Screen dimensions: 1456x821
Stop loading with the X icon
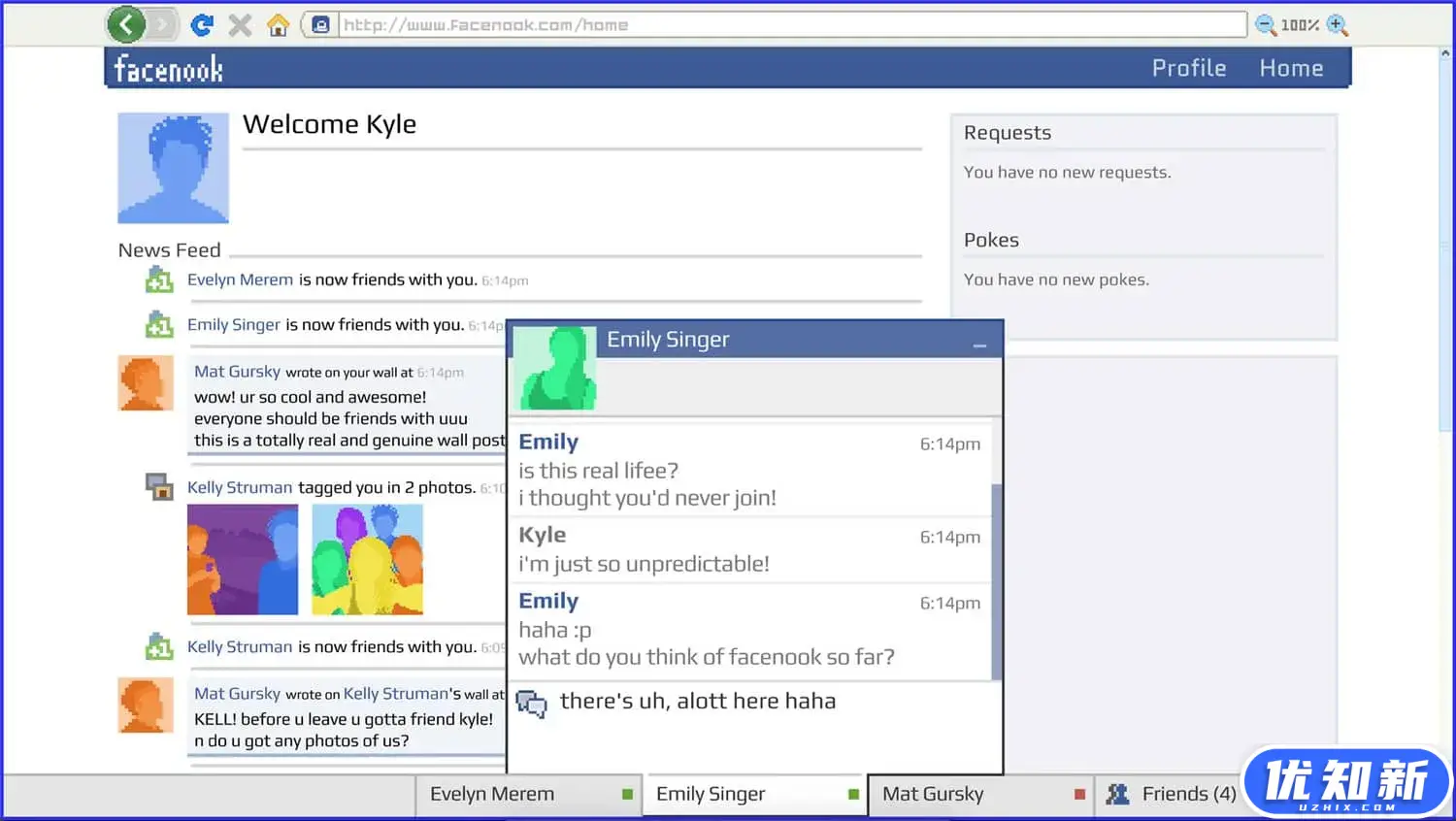240,25
